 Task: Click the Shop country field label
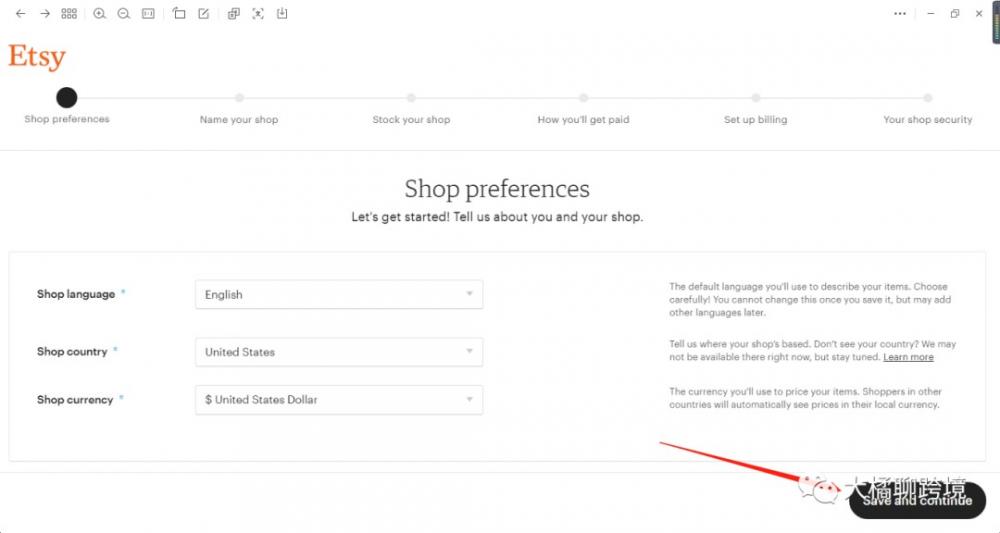tap(72, 351)
